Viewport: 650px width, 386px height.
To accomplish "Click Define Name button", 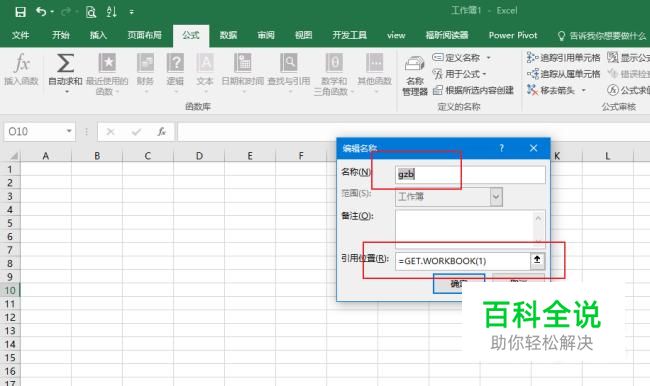I will pos(456,58).
